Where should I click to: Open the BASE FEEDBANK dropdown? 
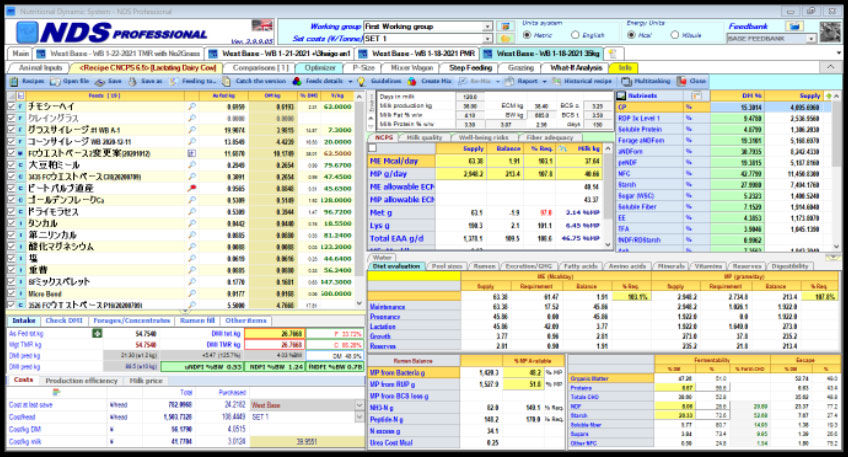[811, 38]
